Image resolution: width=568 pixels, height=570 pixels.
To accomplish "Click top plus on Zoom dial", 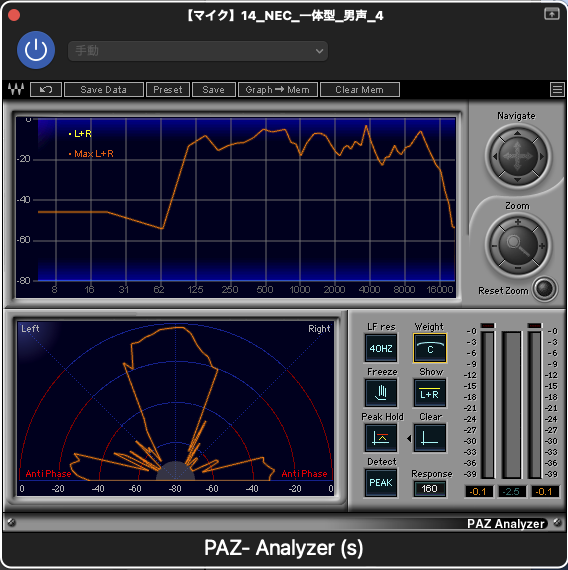I will pos(518,222).
